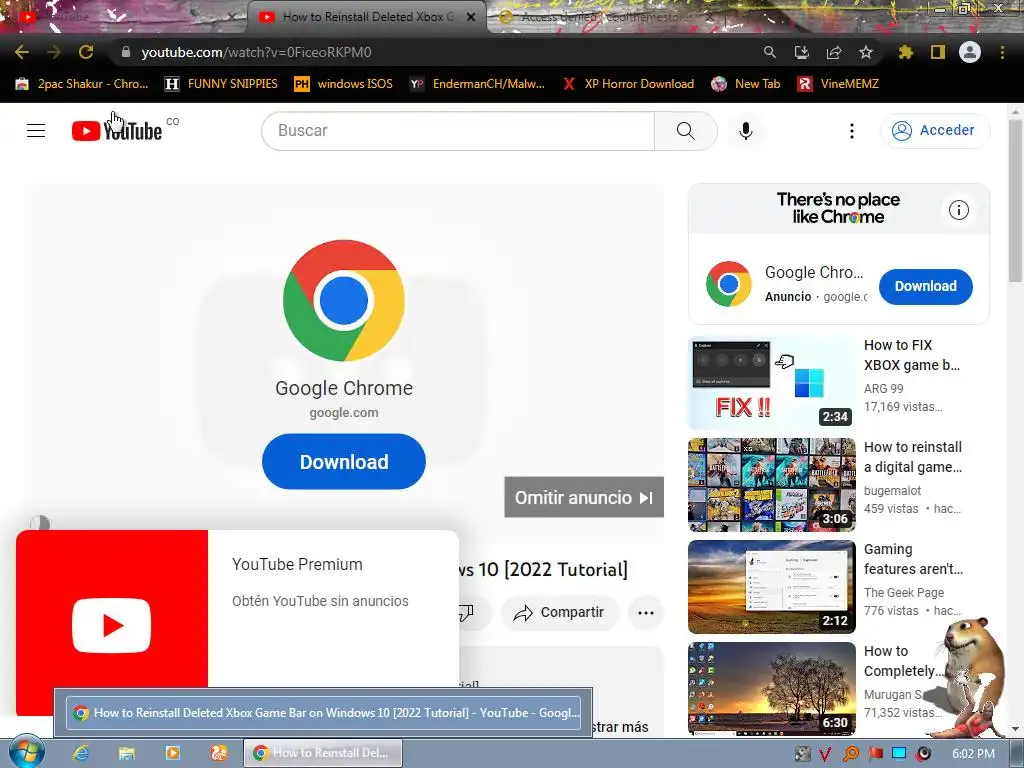Click the How to FIX XBOX game b... title
The width and height of the screenshot is (1024, 768).
point(912,355)
